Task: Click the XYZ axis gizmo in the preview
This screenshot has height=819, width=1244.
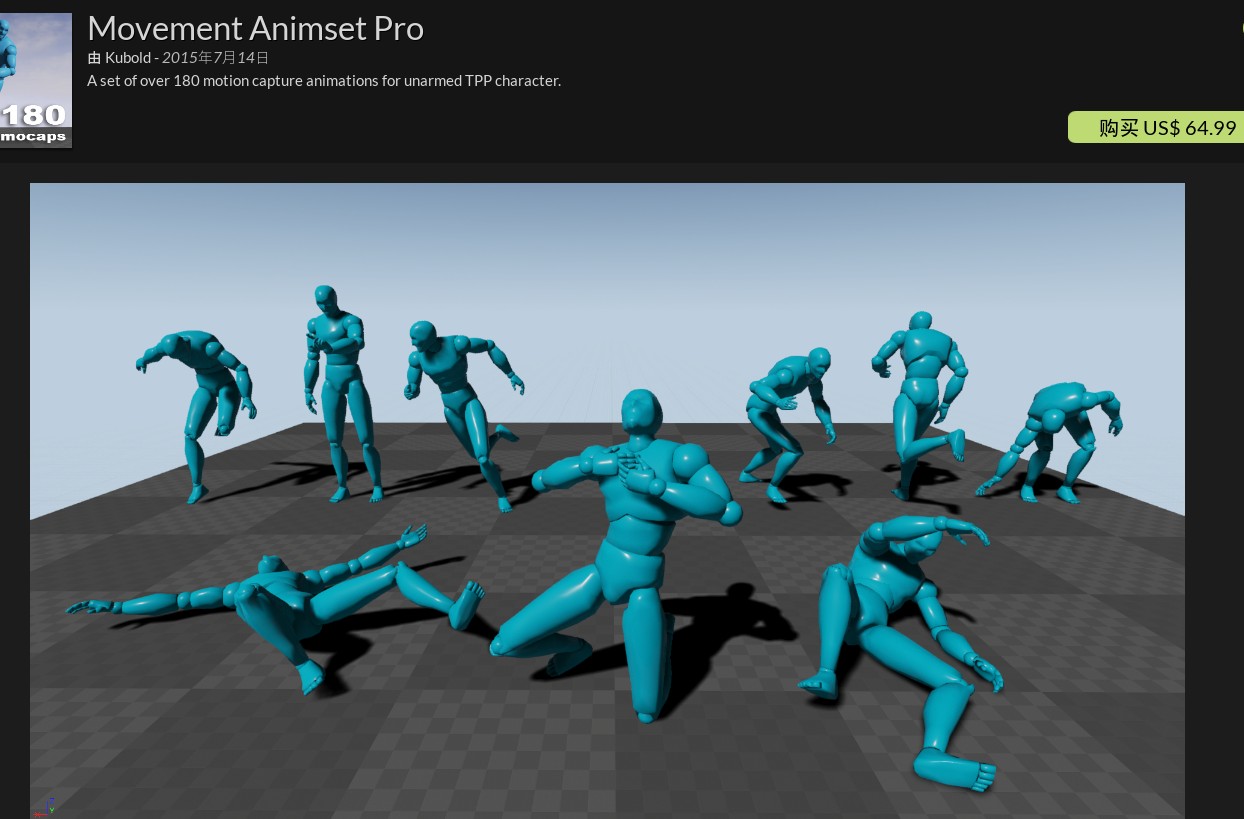Action: click(x=44, y=807)
